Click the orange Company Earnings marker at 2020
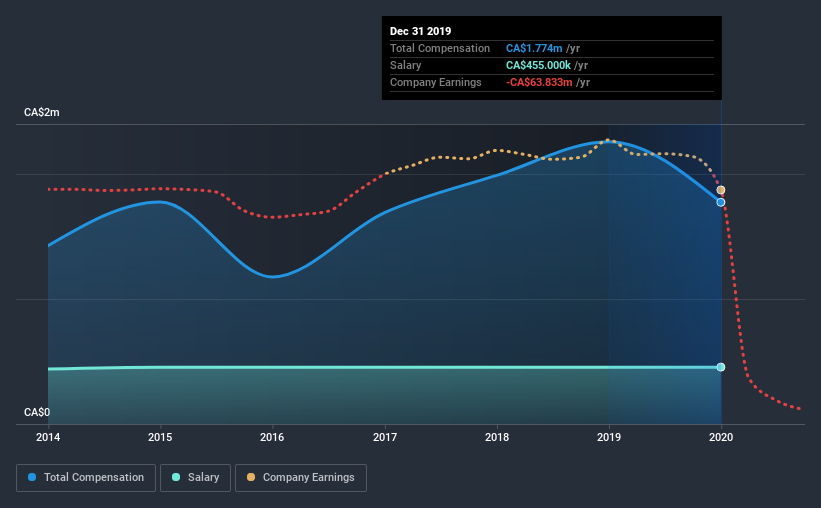The width and height of the screenshot is (821, 508). coord(721,190)
